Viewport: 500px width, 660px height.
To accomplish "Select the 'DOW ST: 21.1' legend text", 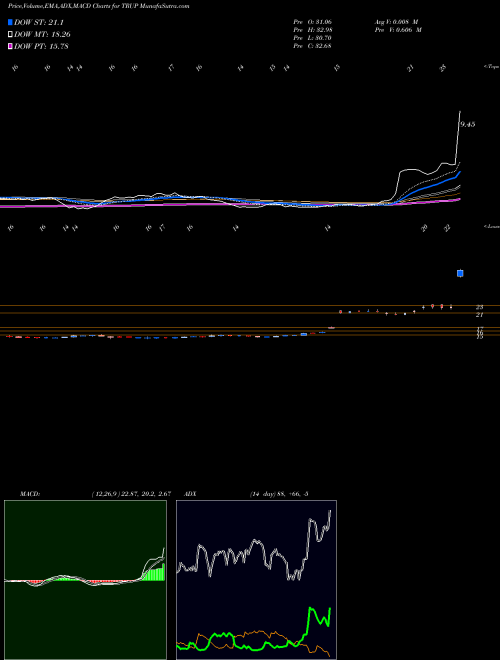I will coord(39,22).
